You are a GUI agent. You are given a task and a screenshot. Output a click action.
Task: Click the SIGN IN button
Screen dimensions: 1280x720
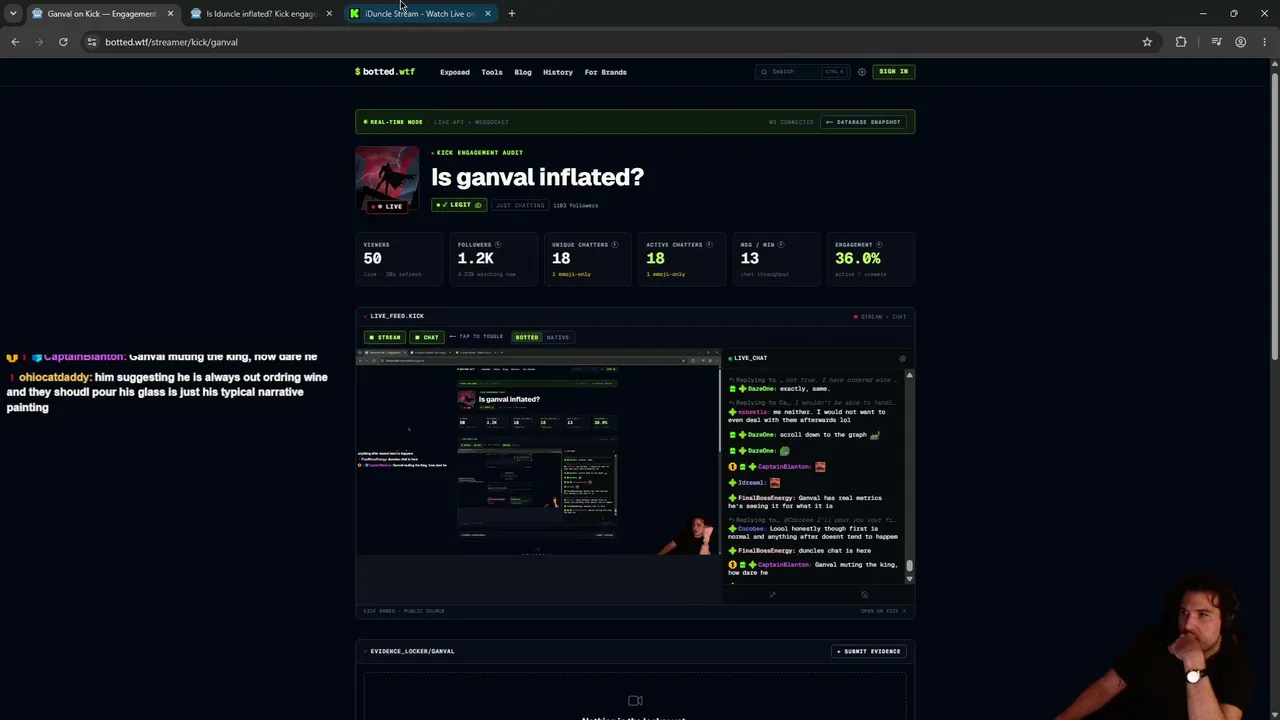point(894,72)
